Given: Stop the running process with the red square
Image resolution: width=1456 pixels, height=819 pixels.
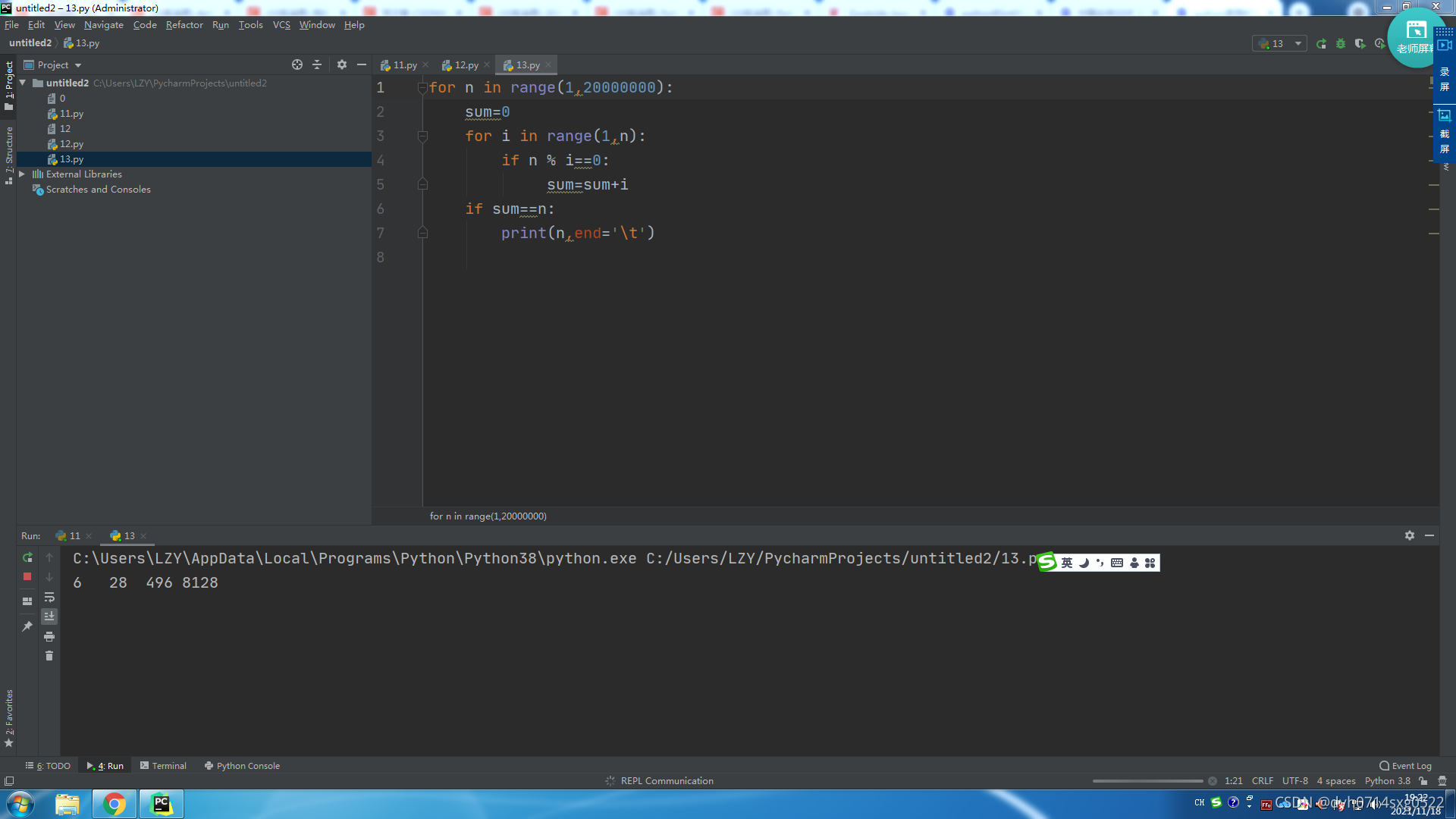Looking at the screenshot, I should [x=27, y=577].
